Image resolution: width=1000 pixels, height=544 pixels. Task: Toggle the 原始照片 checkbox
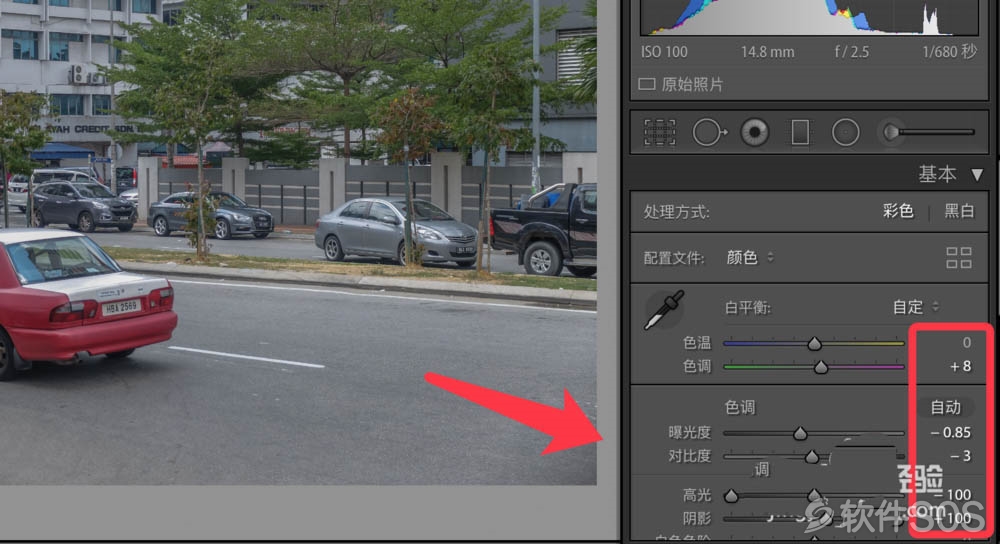point(647,84)
